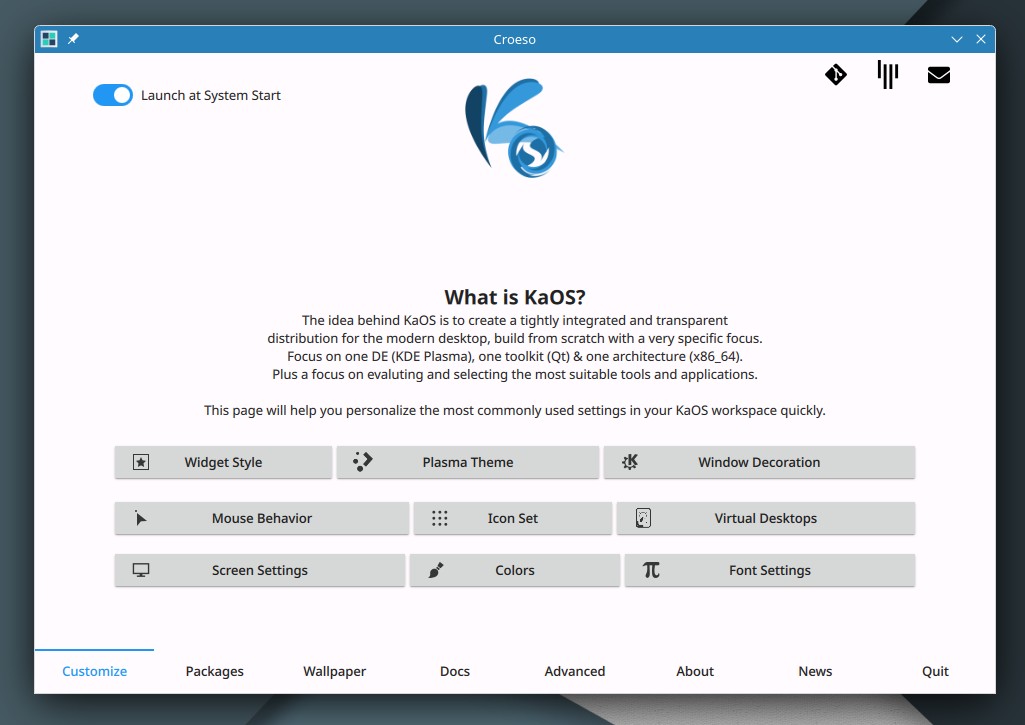Go to the Wallpaper tab
Screen dimensions: 1025x725
click(x=335, y=671)
